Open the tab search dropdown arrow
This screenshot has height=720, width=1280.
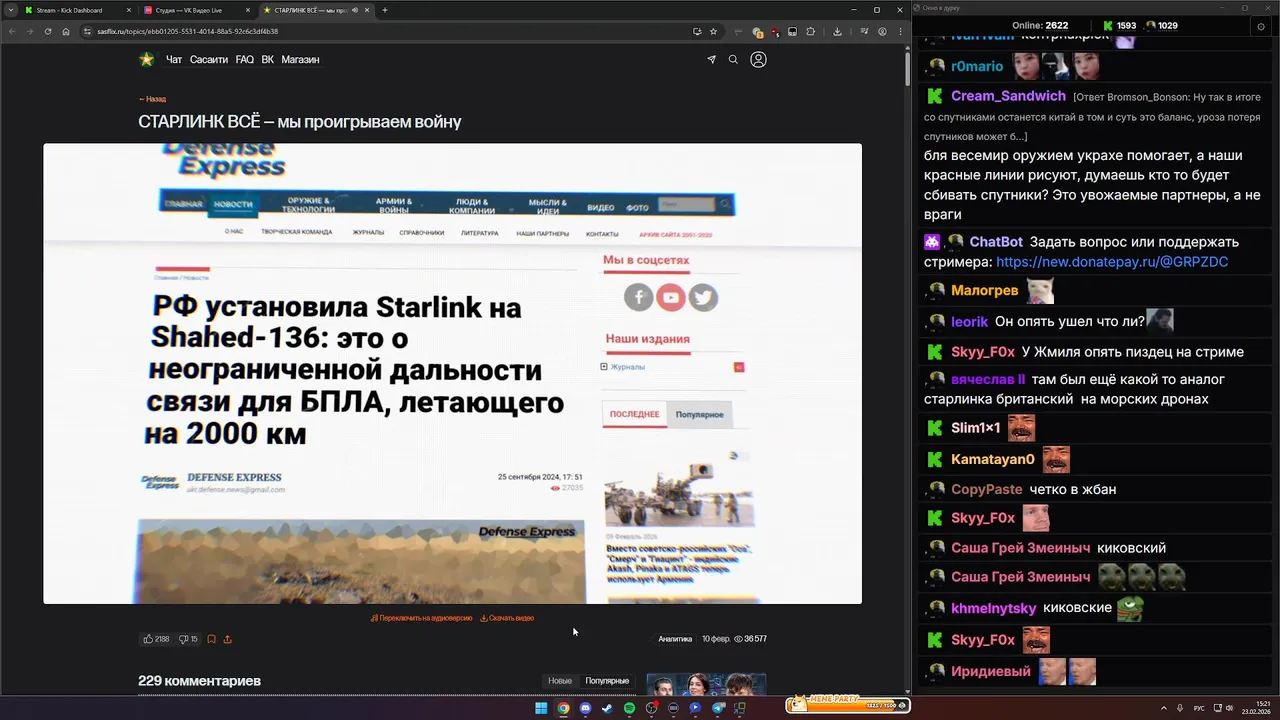11,10
